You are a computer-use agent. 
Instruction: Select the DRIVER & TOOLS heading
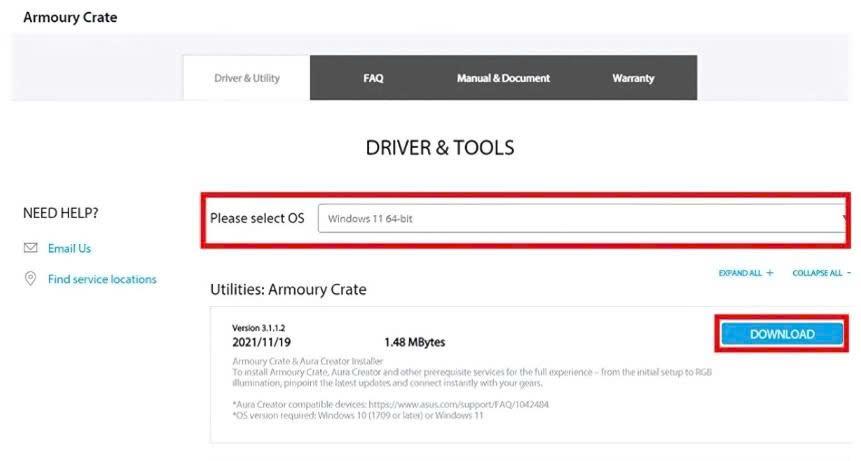(440, 148)
